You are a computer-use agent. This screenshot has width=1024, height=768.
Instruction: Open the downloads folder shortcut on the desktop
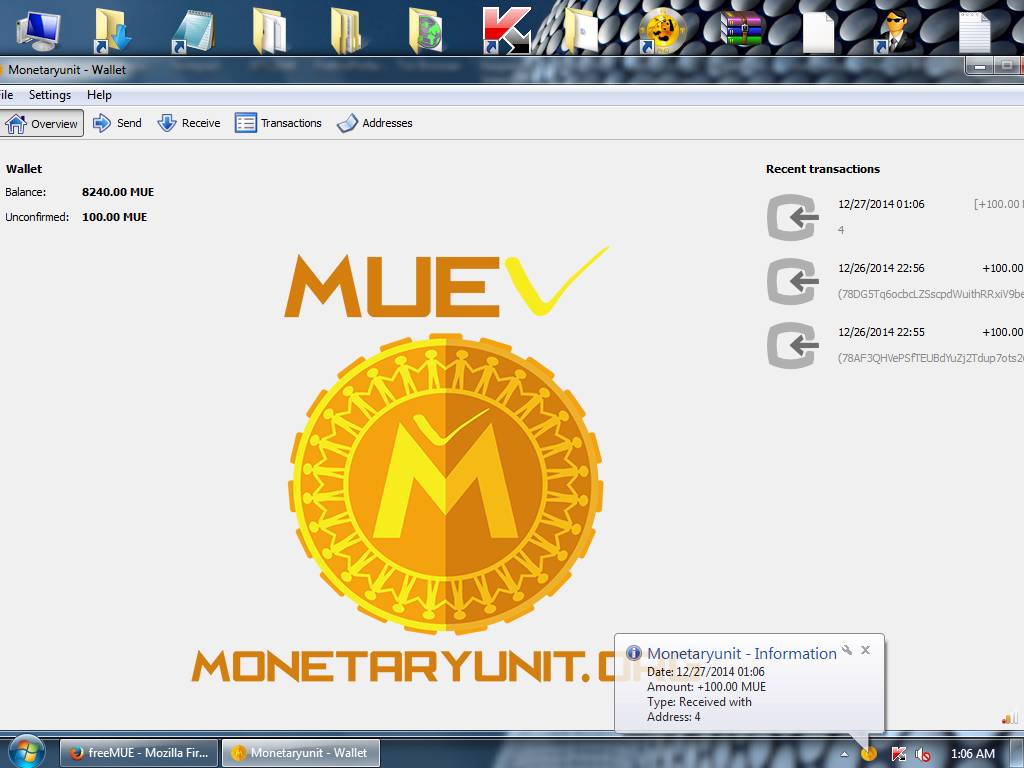112,30
